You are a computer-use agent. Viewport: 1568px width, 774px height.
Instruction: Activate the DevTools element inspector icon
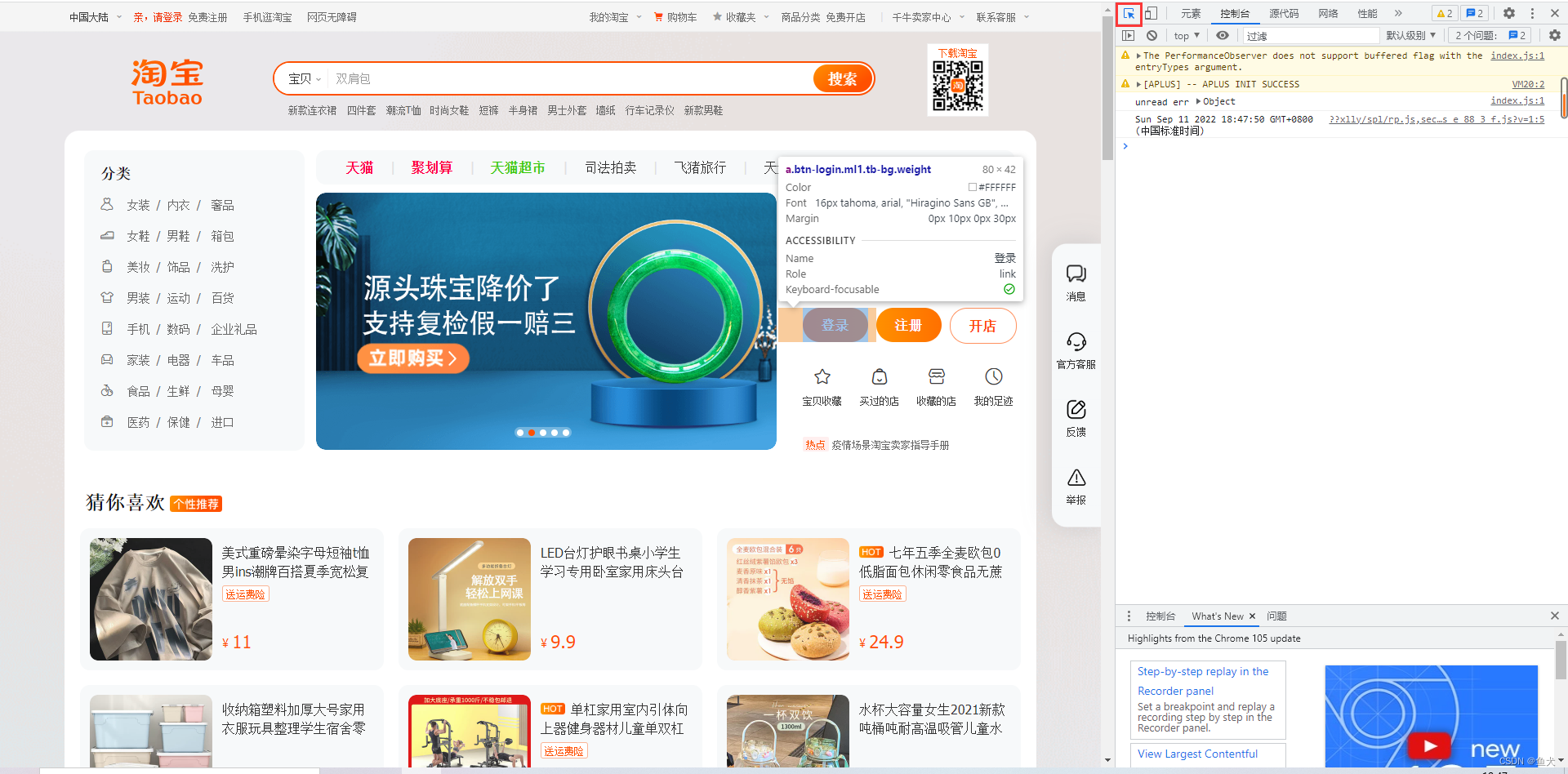click(1129, 13)
